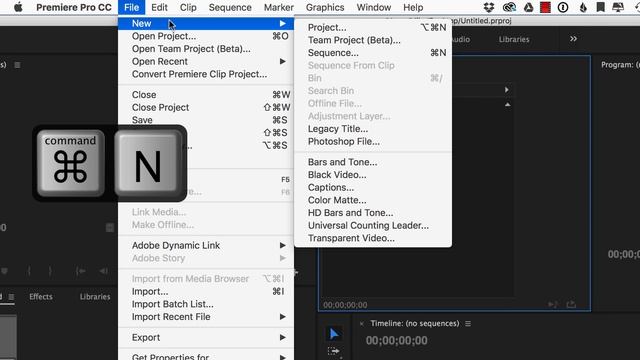Viewport: 640px width, 360px height.
Task: Switch to Libraries workspace tab
Action: pyautogui.click(x=514, y=39)
